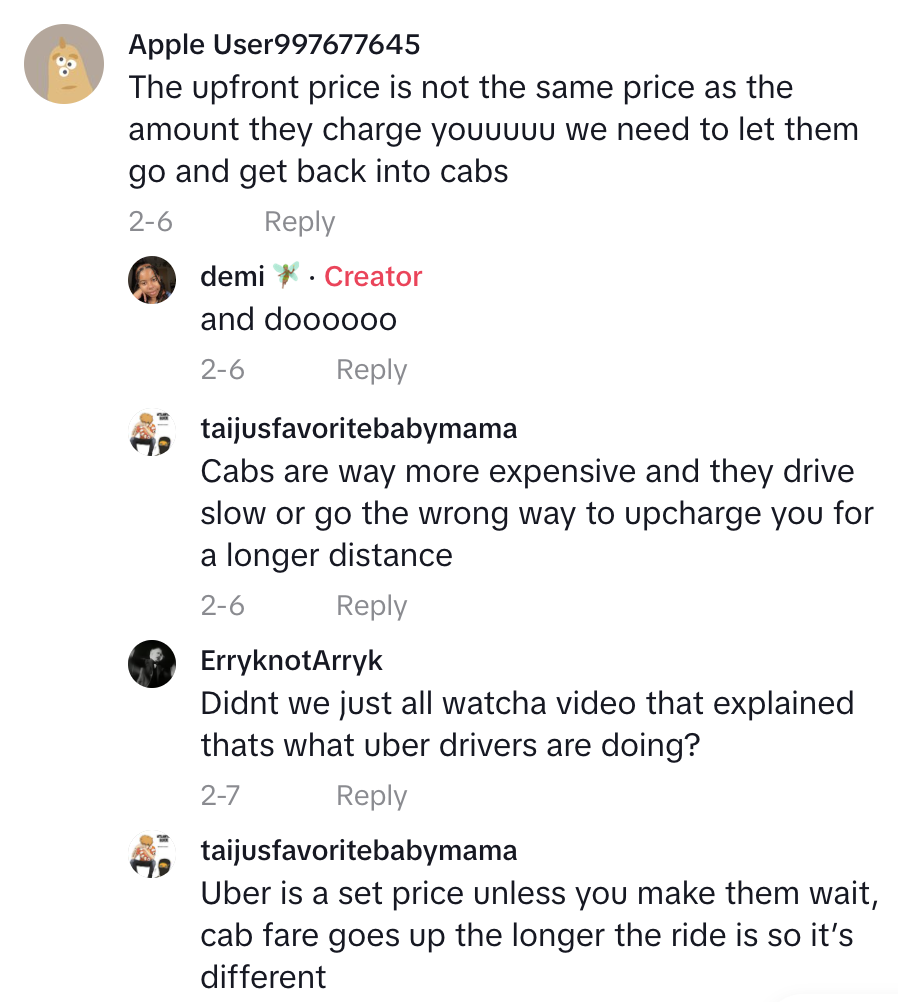The image size is (898, 1002).
Task: Open demi's username link
Action: [x=232, y=276]
